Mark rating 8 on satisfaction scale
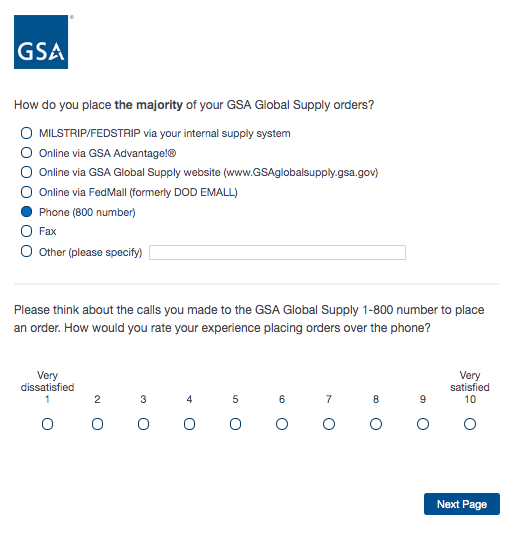The width and height of the screenshot is (522, 551). pos(376,424)
